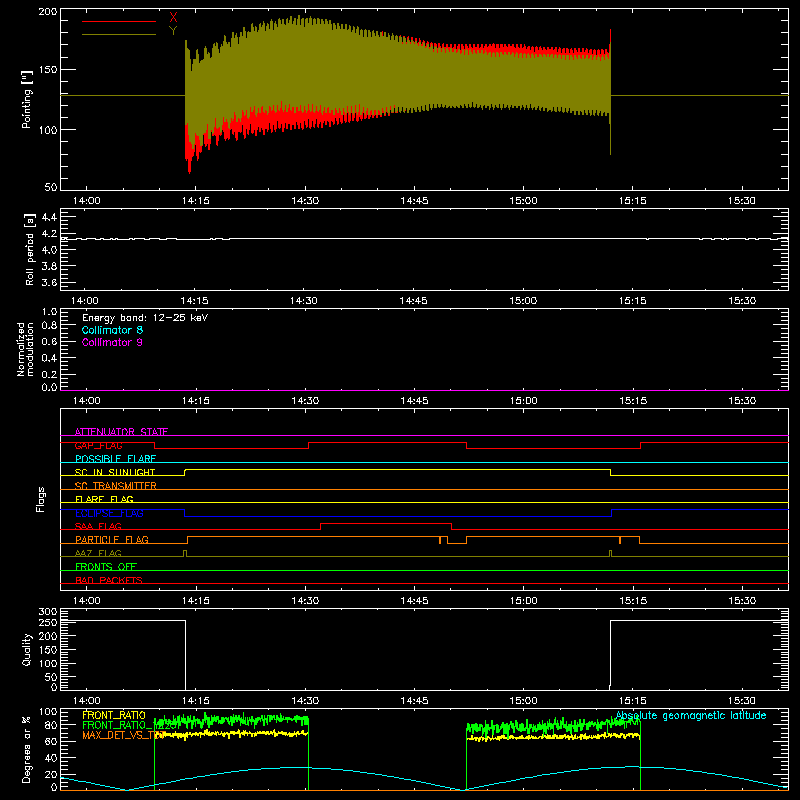
Task: Click the PARTICLE_FLAG label
Action: (x=112, y=539)
